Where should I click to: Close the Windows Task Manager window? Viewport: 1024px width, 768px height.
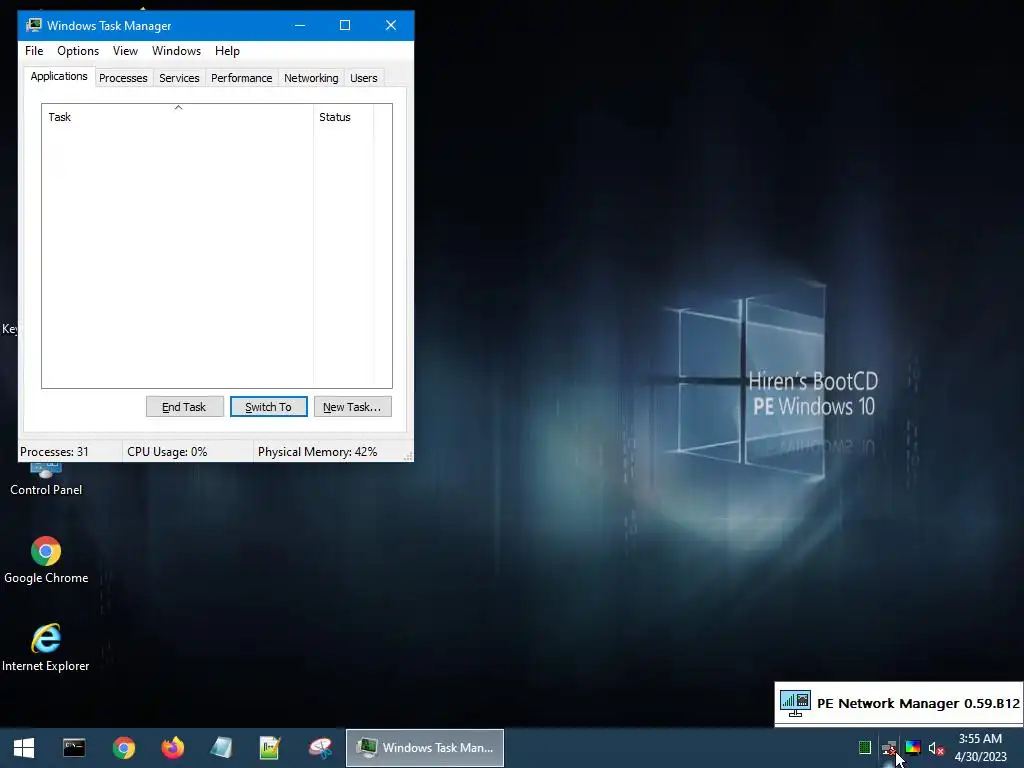[391, 25]
